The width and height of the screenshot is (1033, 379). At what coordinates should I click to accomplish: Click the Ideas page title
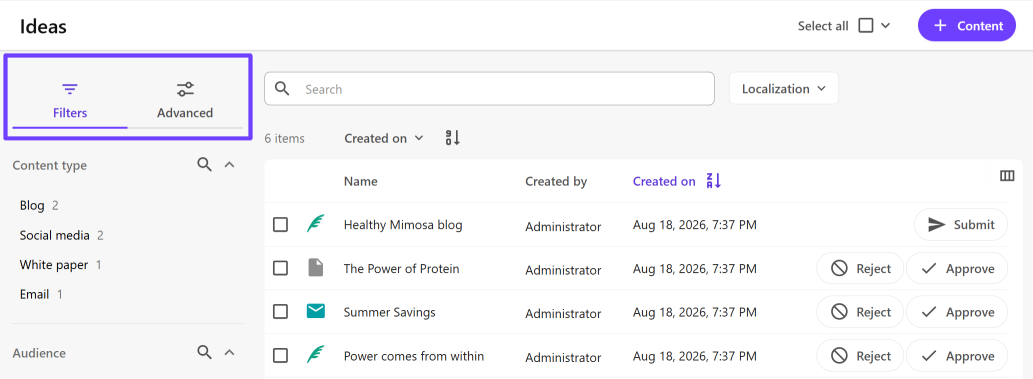(x=43, y=26)
